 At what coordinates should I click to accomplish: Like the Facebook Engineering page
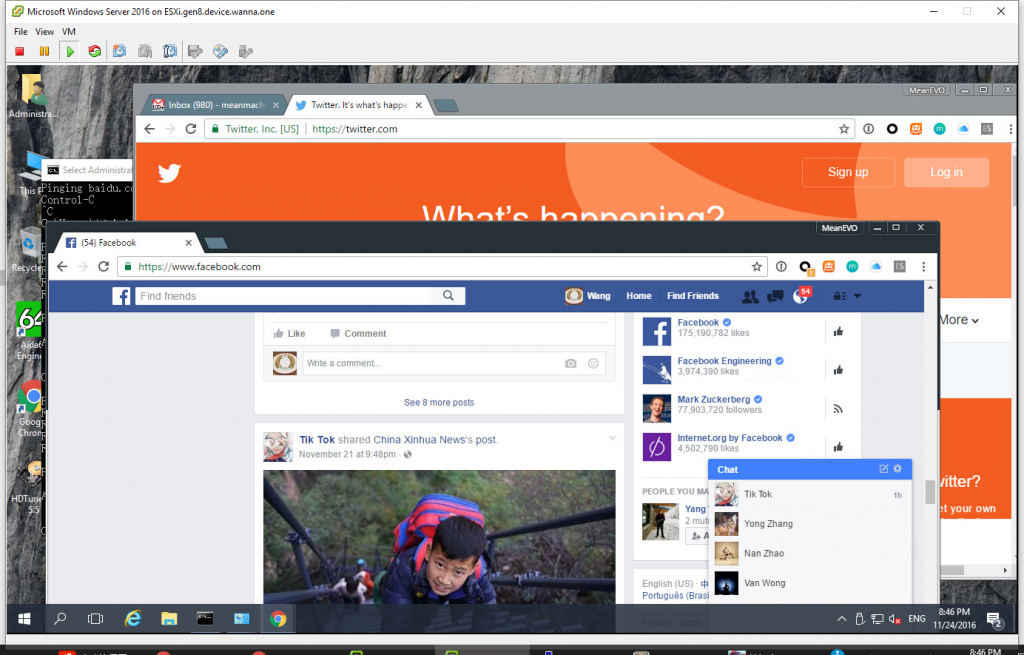pos(838,370)
